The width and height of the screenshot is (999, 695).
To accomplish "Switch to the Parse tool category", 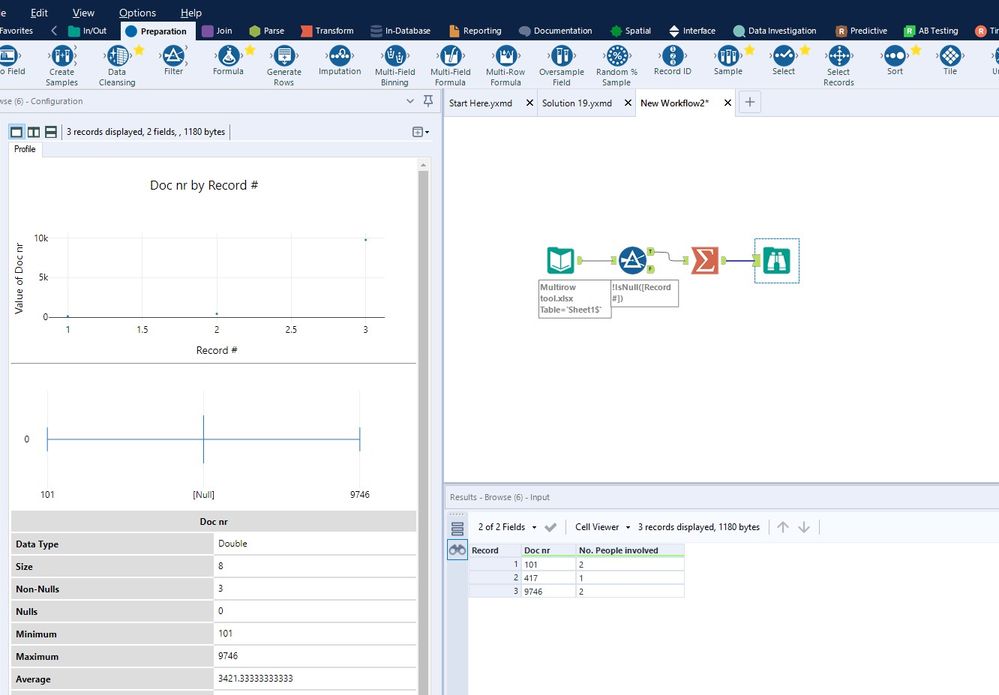I will click(267, 31).
